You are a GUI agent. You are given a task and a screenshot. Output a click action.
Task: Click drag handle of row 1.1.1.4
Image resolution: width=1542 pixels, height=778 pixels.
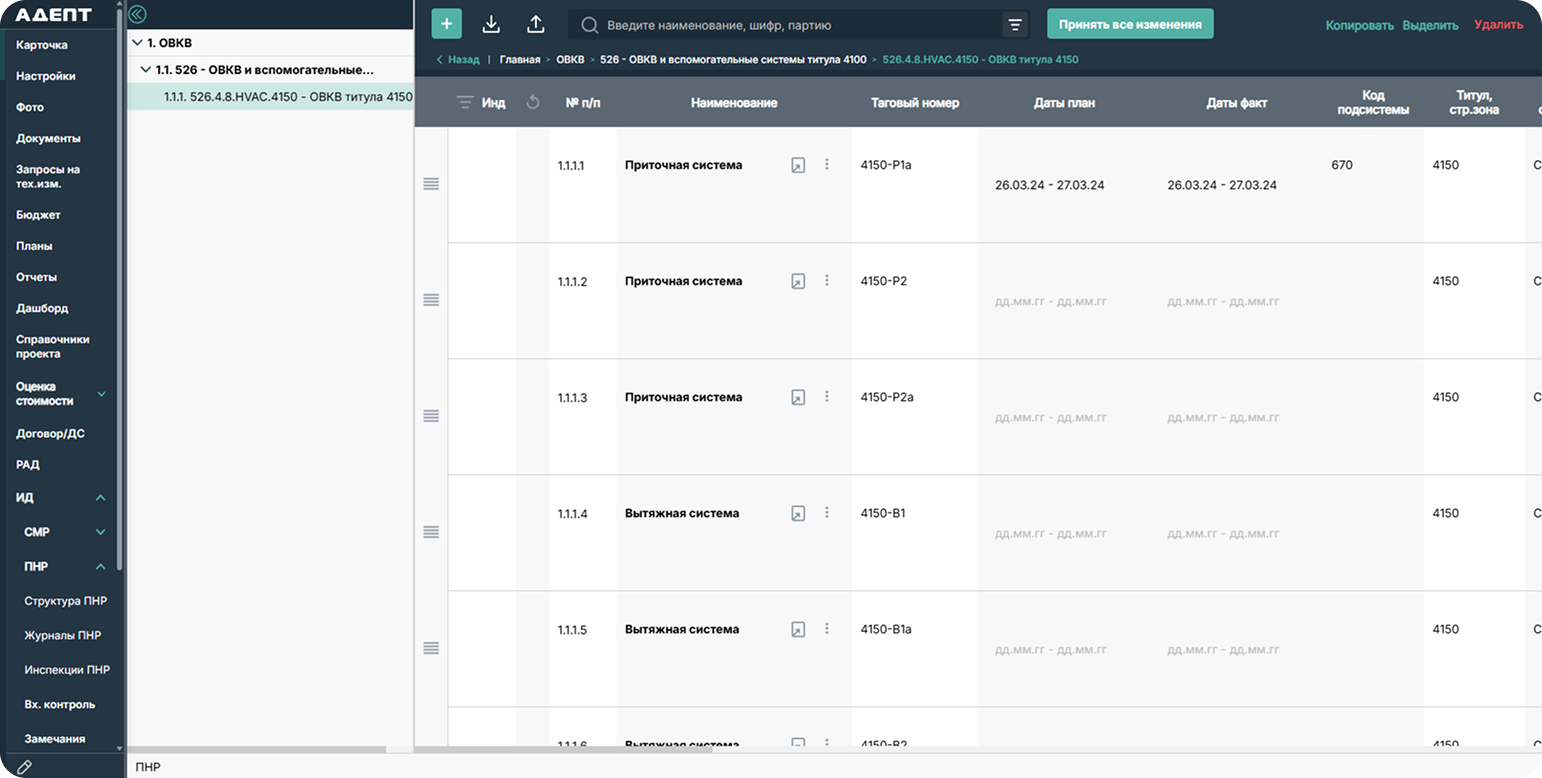pos(431,532)
